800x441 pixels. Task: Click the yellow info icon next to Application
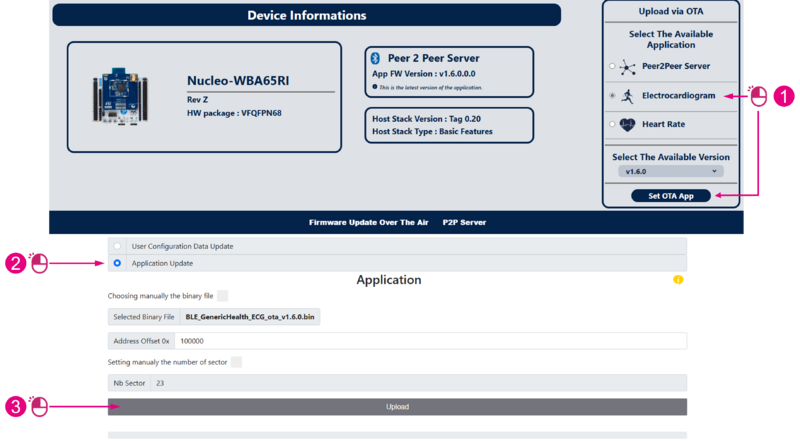[678, 280]
